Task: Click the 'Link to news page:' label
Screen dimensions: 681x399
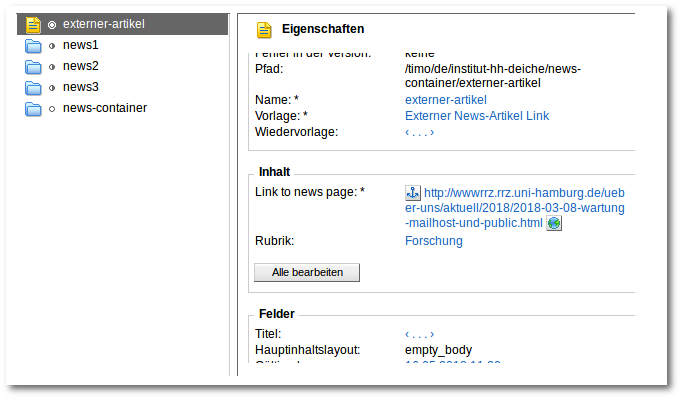Action: click(x=310, y=192)
